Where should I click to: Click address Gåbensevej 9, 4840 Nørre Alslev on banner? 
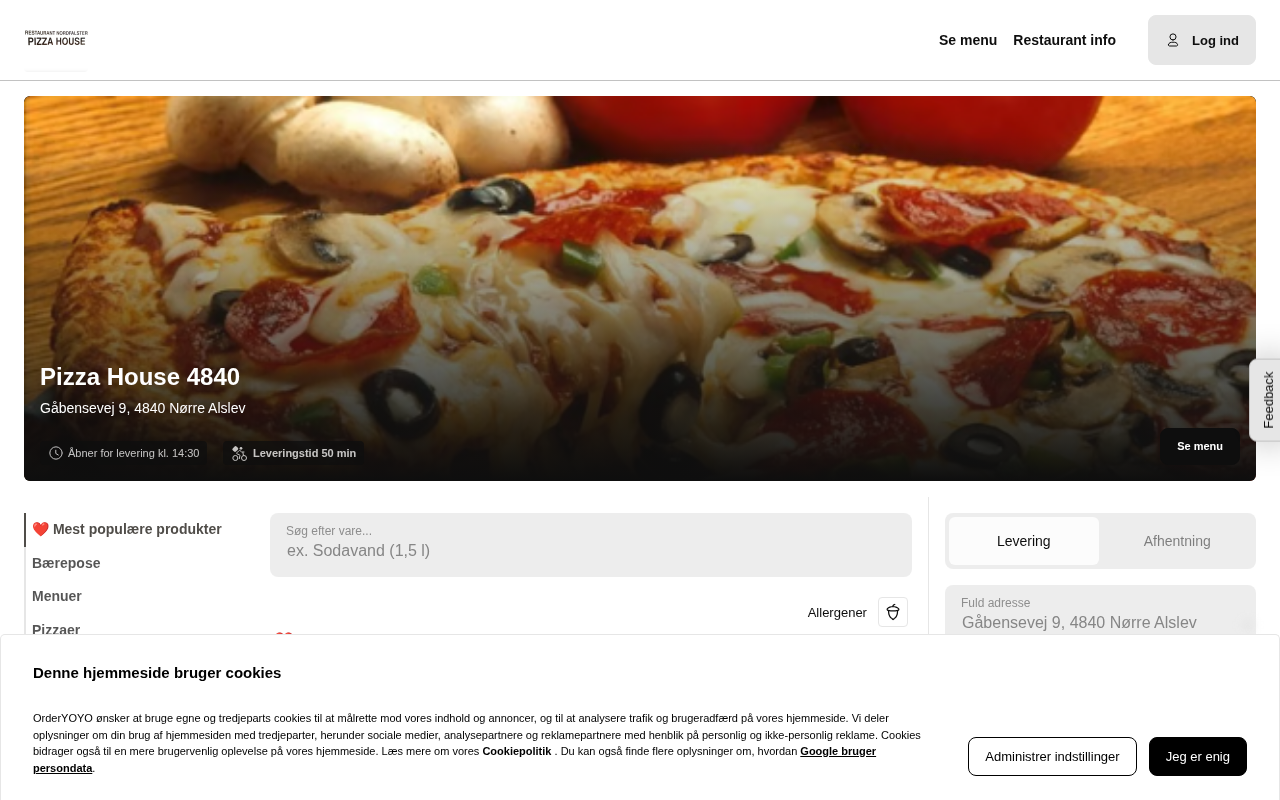pyautogui.click(x=143, y=408)
